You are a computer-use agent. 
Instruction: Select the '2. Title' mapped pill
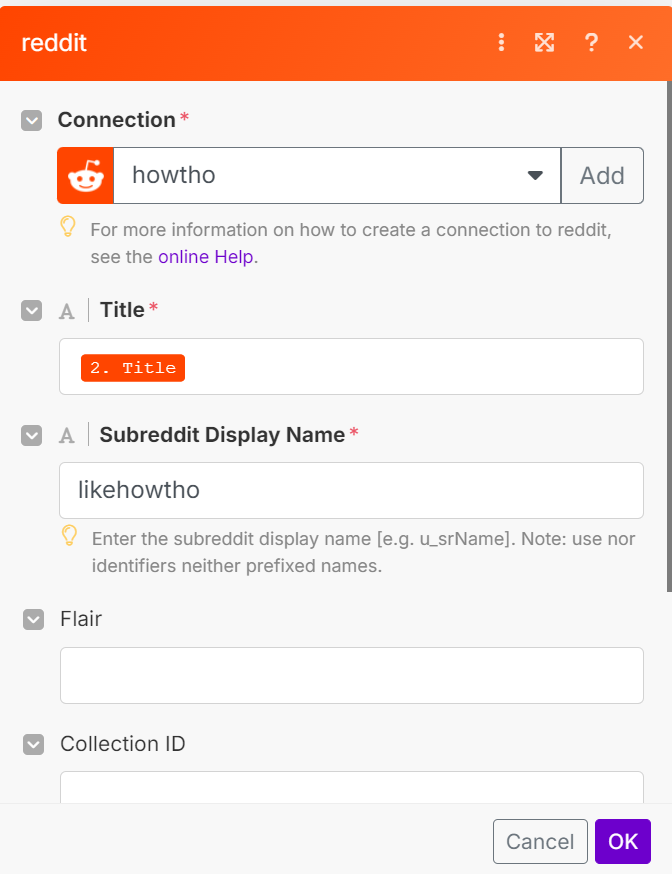click(x=133, y=368)
